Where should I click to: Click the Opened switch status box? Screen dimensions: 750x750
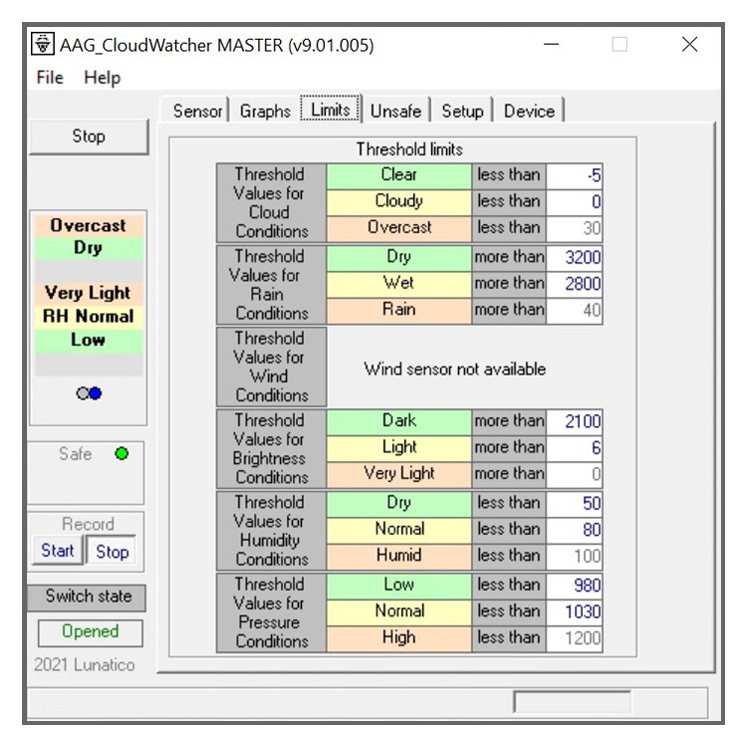click(x=90, y=632)
